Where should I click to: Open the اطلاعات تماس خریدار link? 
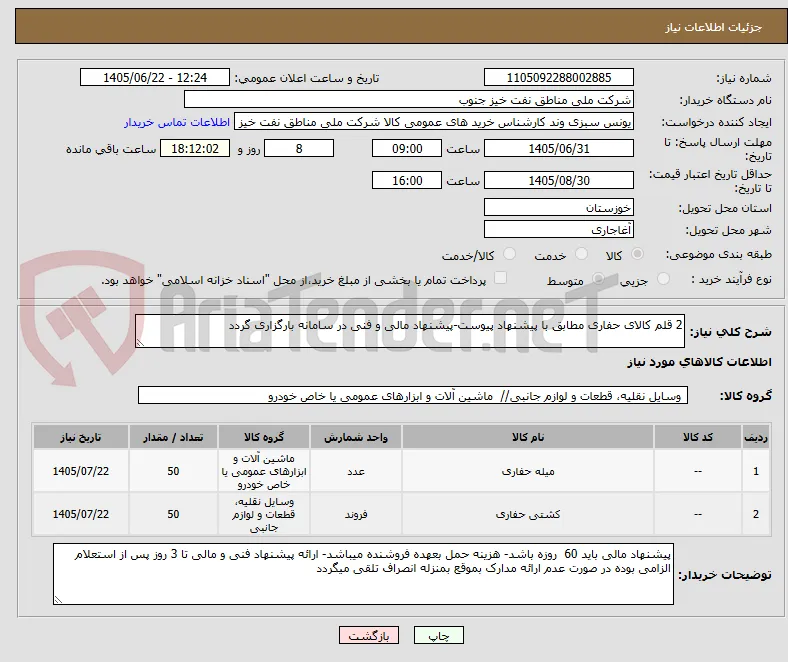(177, 122)
